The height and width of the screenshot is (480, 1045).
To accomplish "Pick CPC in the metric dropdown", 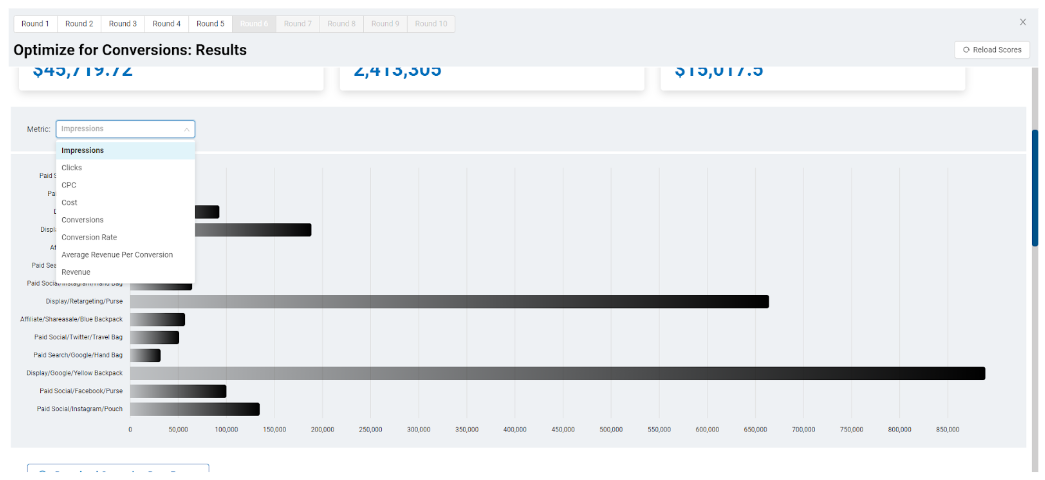I will point(69,185).
